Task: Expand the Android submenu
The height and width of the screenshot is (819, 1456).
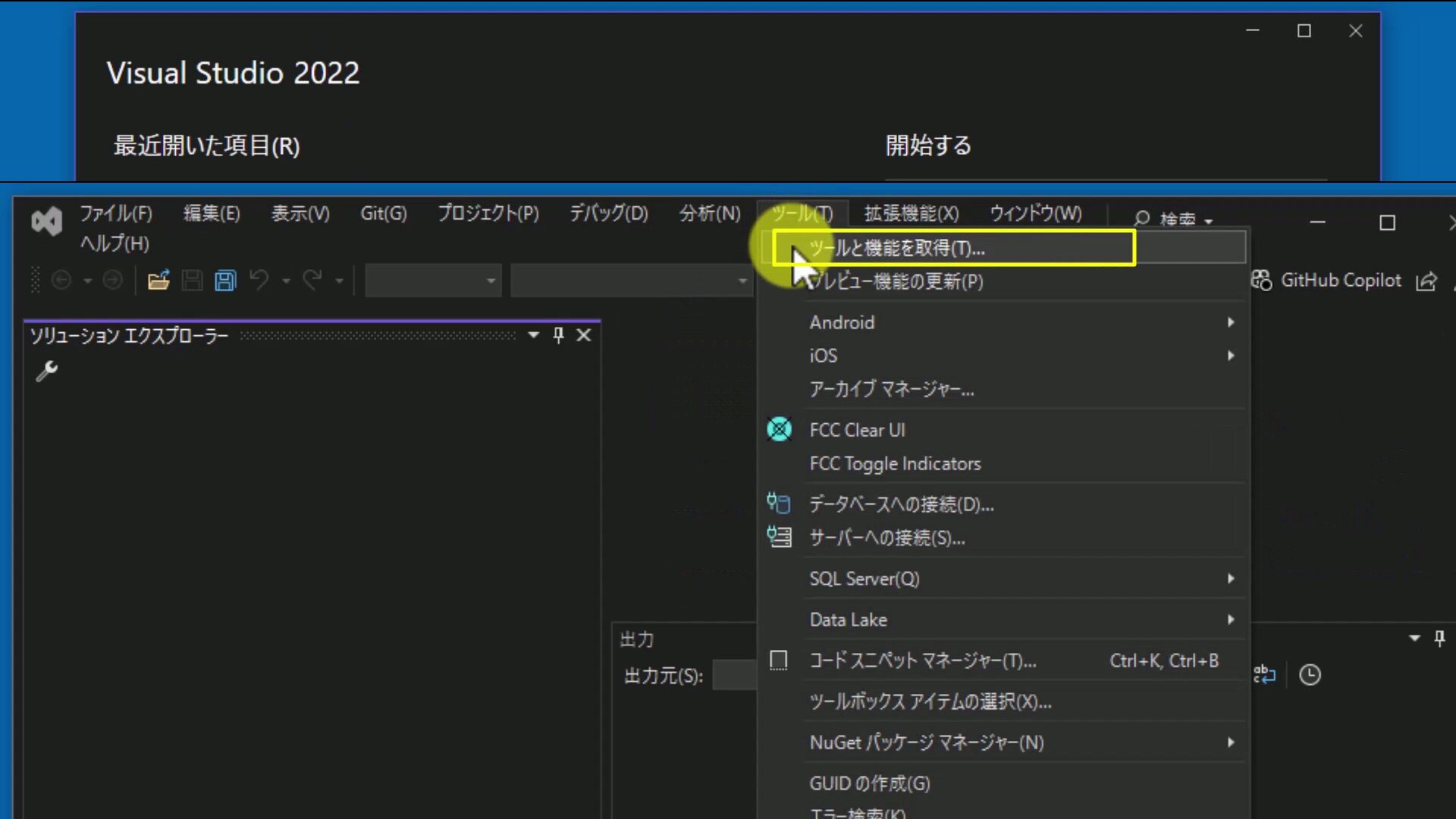Action: [1231, 322]
